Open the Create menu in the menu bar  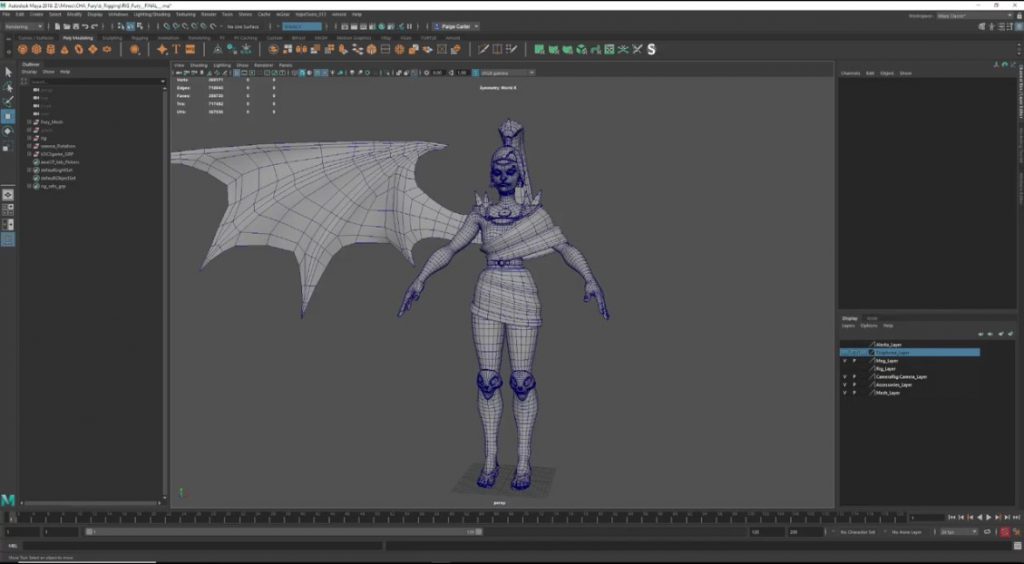pyautogui.click(x=37, y=14)
